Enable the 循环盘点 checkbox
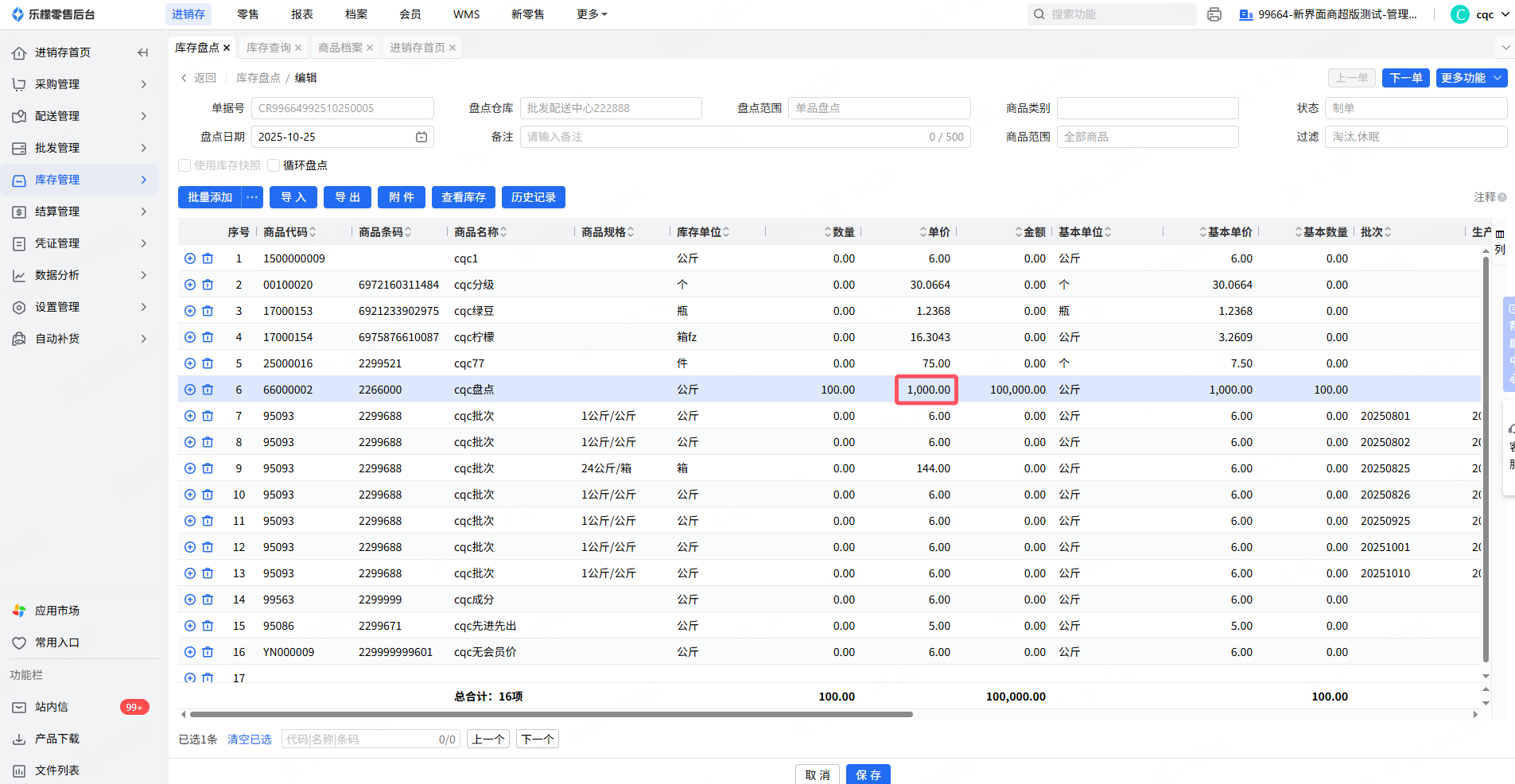1515x784 pixels. point(274,165)
